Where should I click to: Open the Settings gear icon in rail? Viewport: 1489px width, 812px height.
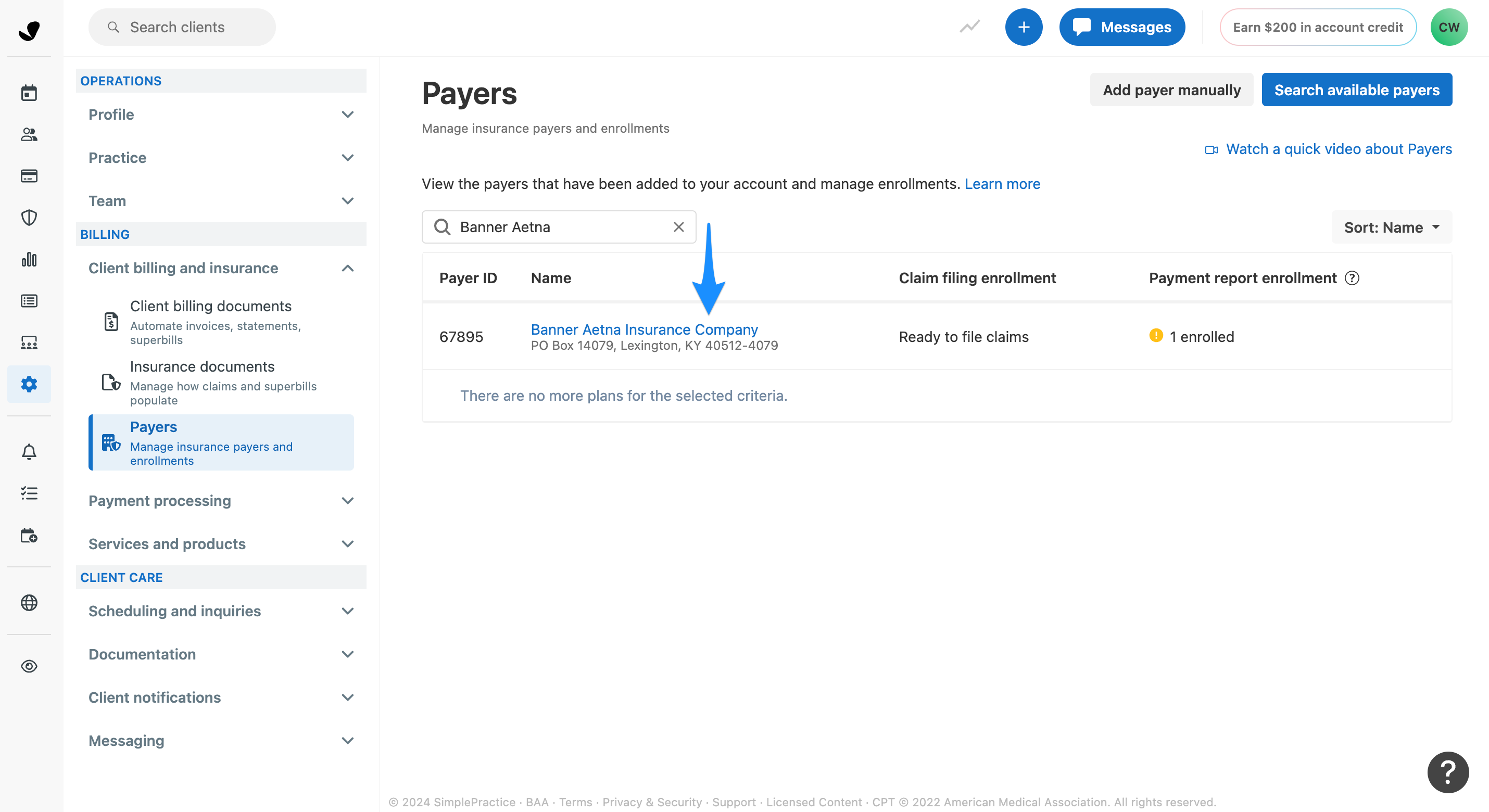(x=29, y=384)
